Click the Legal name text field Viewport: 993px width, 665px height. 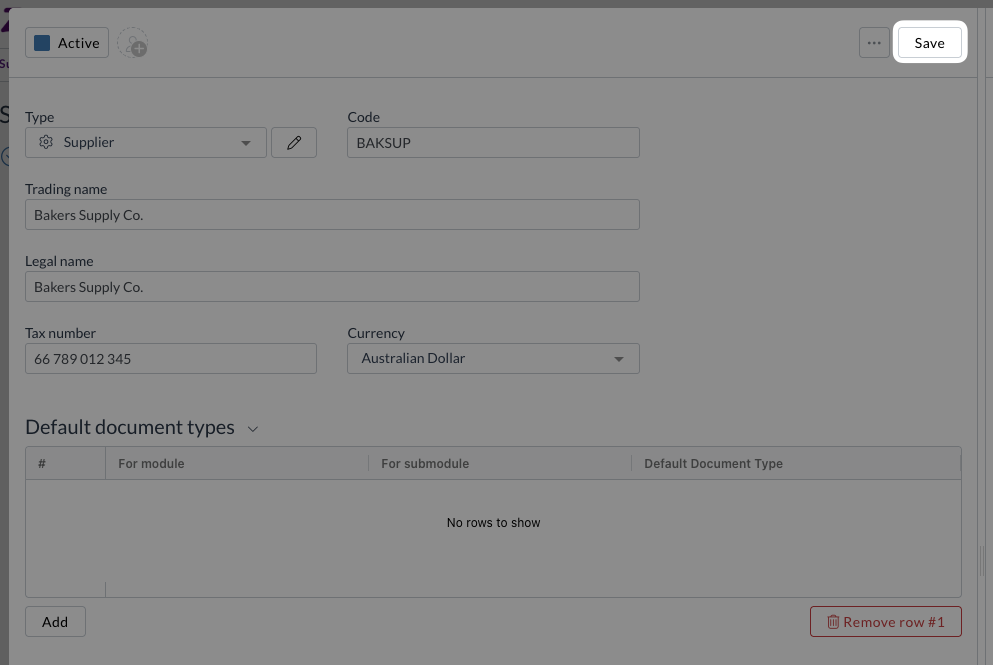(332, 287)
